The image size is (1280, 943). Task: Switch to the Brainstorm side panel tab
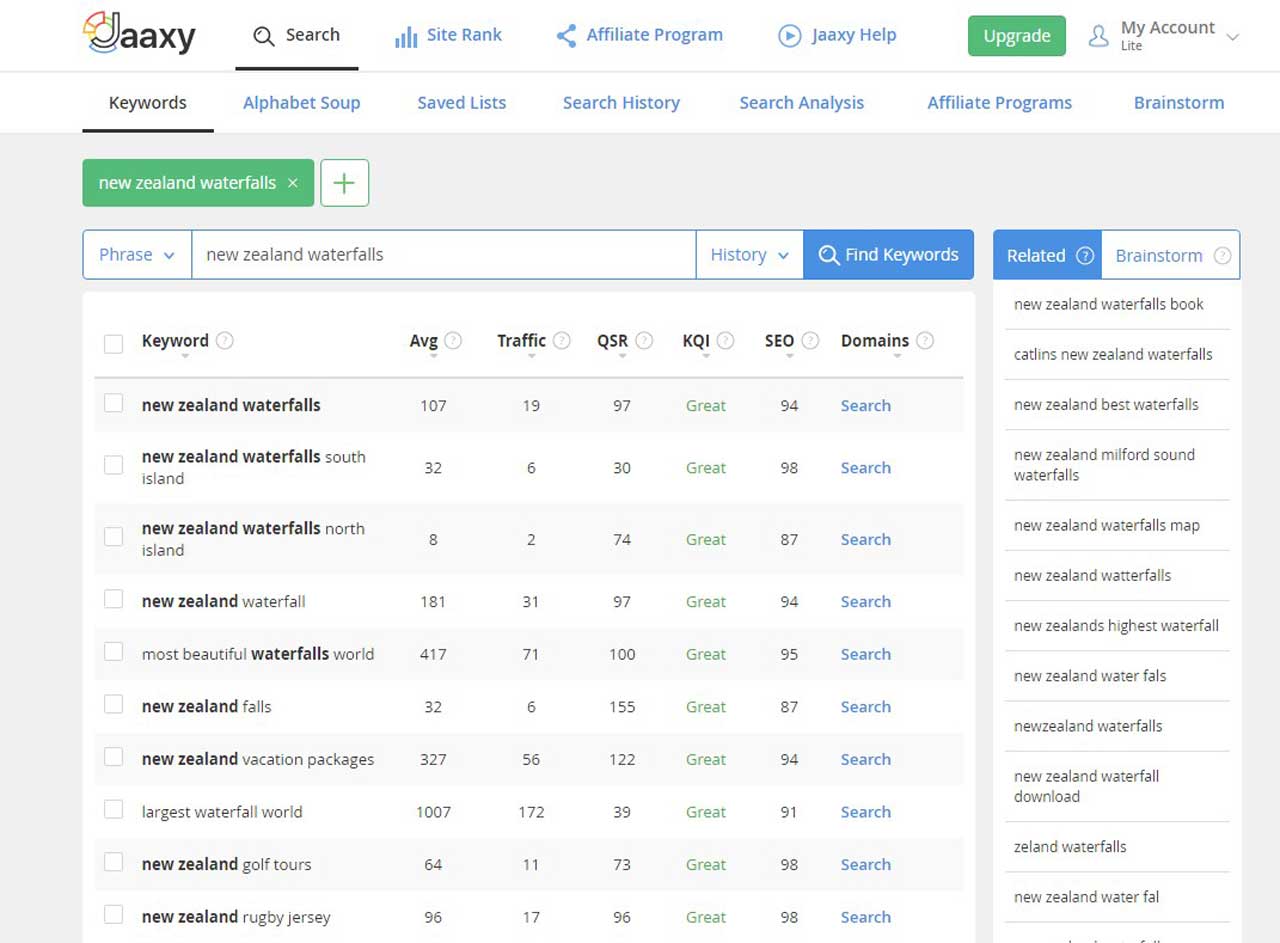point(1171,255)
